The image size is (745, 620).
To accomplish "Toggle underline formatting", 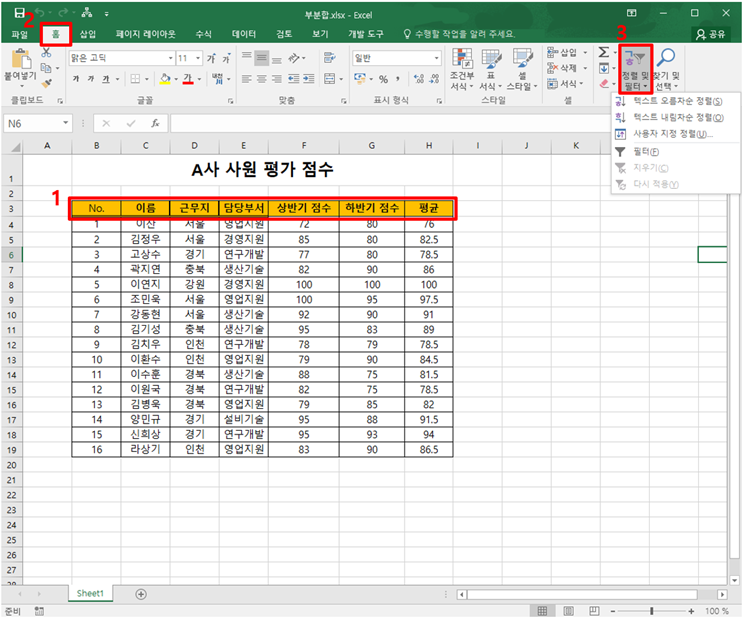I will click(106, 79).
